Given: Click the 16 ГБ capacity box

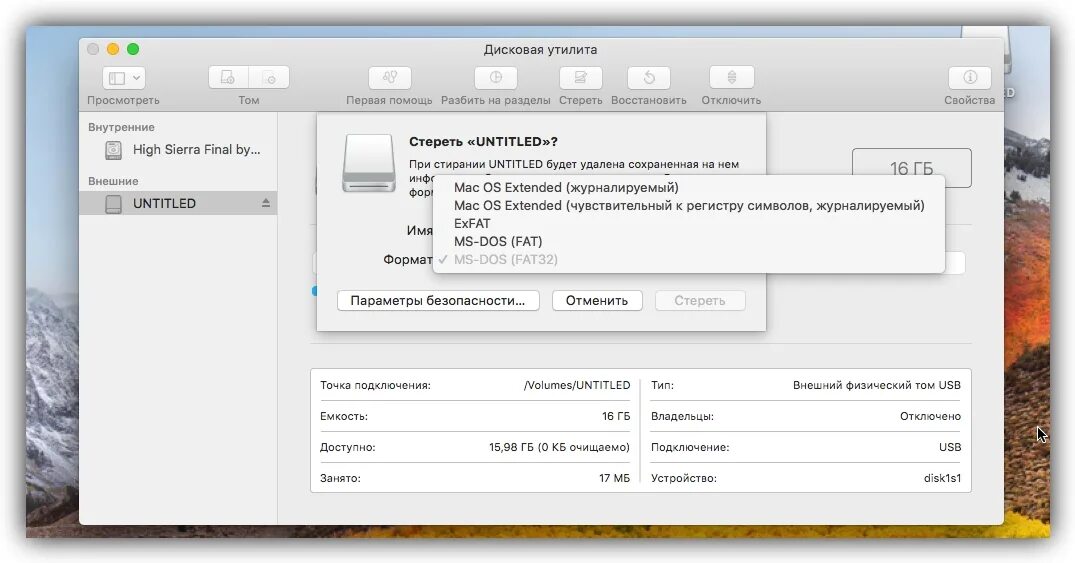Looking at the screenshot, I should tap(912, 168).
